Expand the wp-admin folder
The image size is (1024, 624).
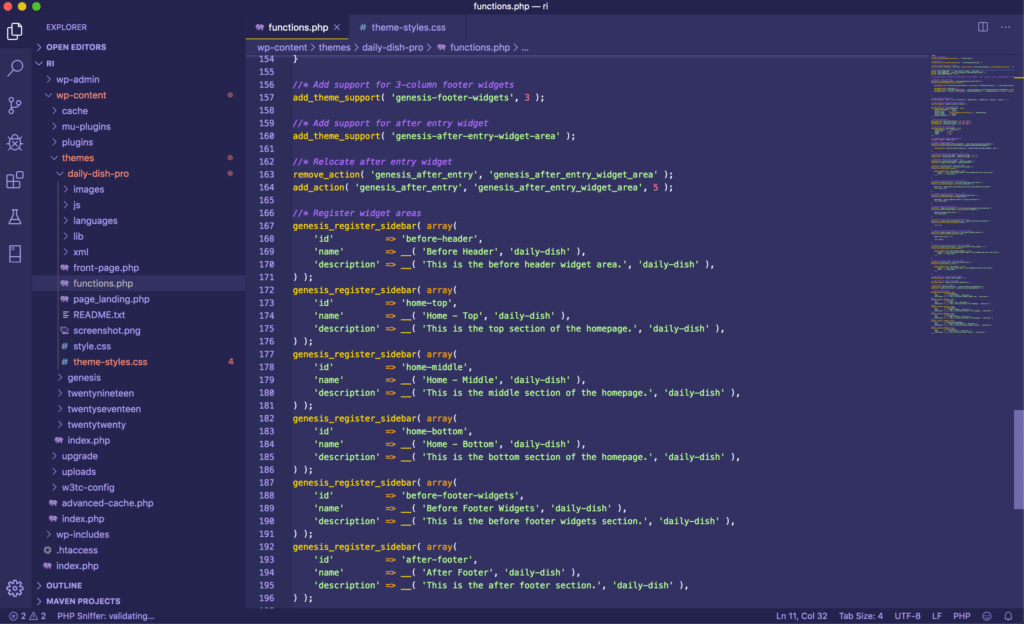tap(78, 79)
